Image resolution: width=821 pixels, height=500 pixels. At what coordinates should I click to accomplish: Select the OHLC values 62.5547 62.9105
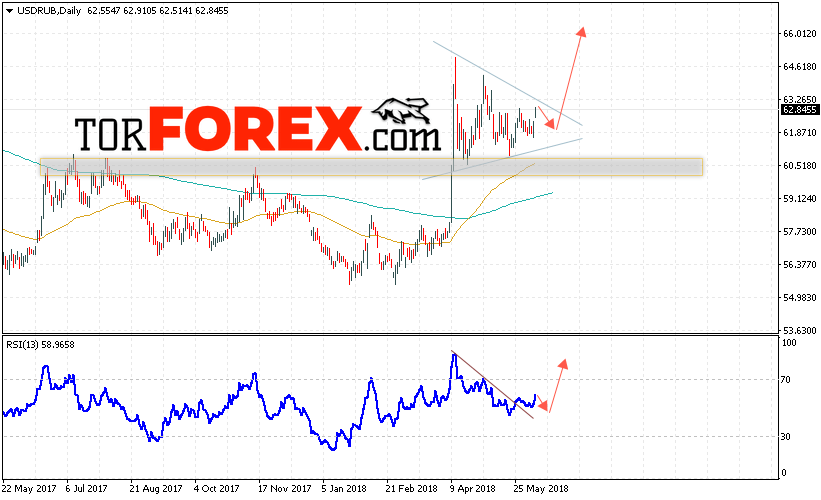point(122,10)
